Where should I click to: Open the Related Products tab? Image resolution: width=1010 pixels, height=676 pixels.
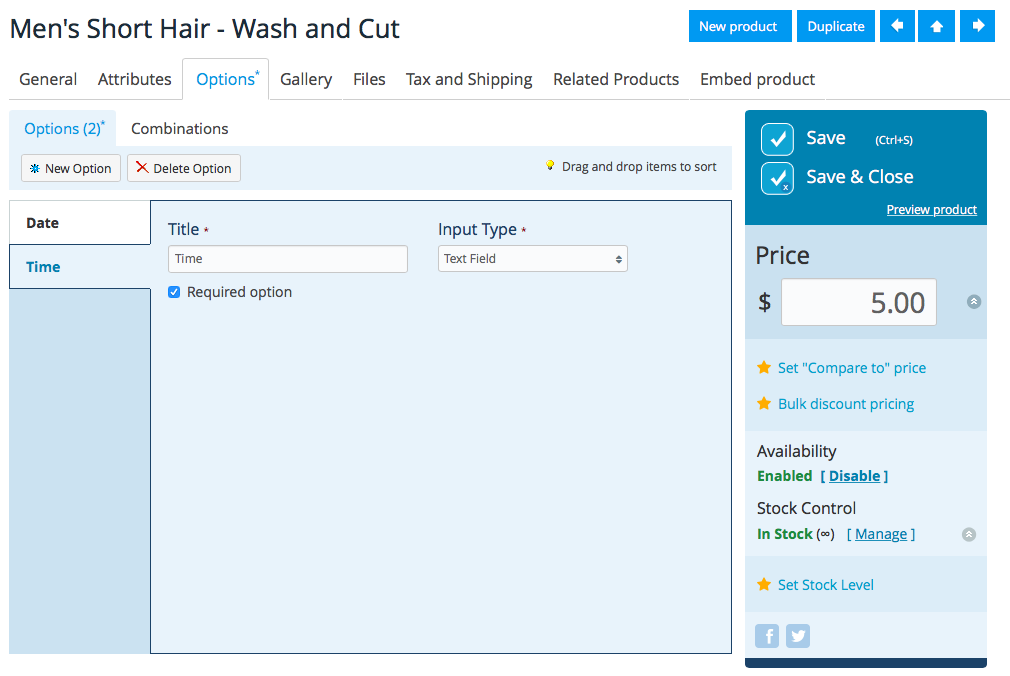(x=616, y=79)
